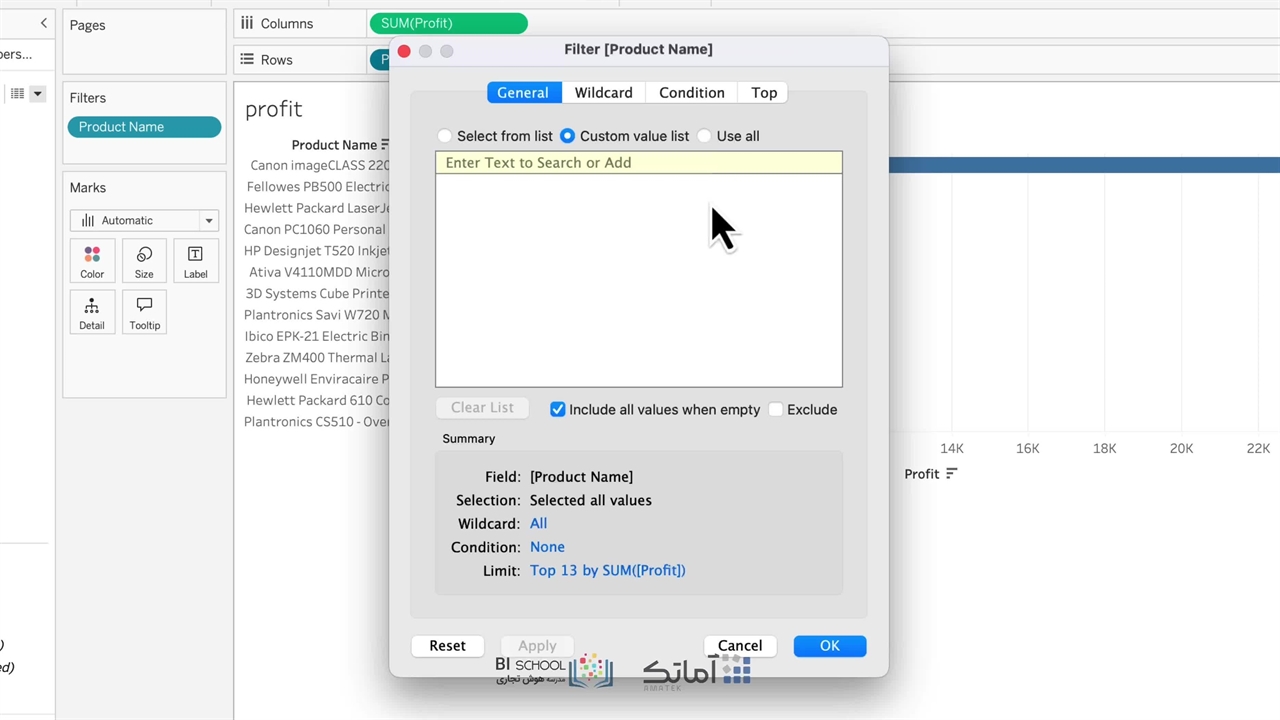Click the 'Enter Text to Search or Add' field
The width and height of the screenshot is (1280, 720).
[638, 163]
